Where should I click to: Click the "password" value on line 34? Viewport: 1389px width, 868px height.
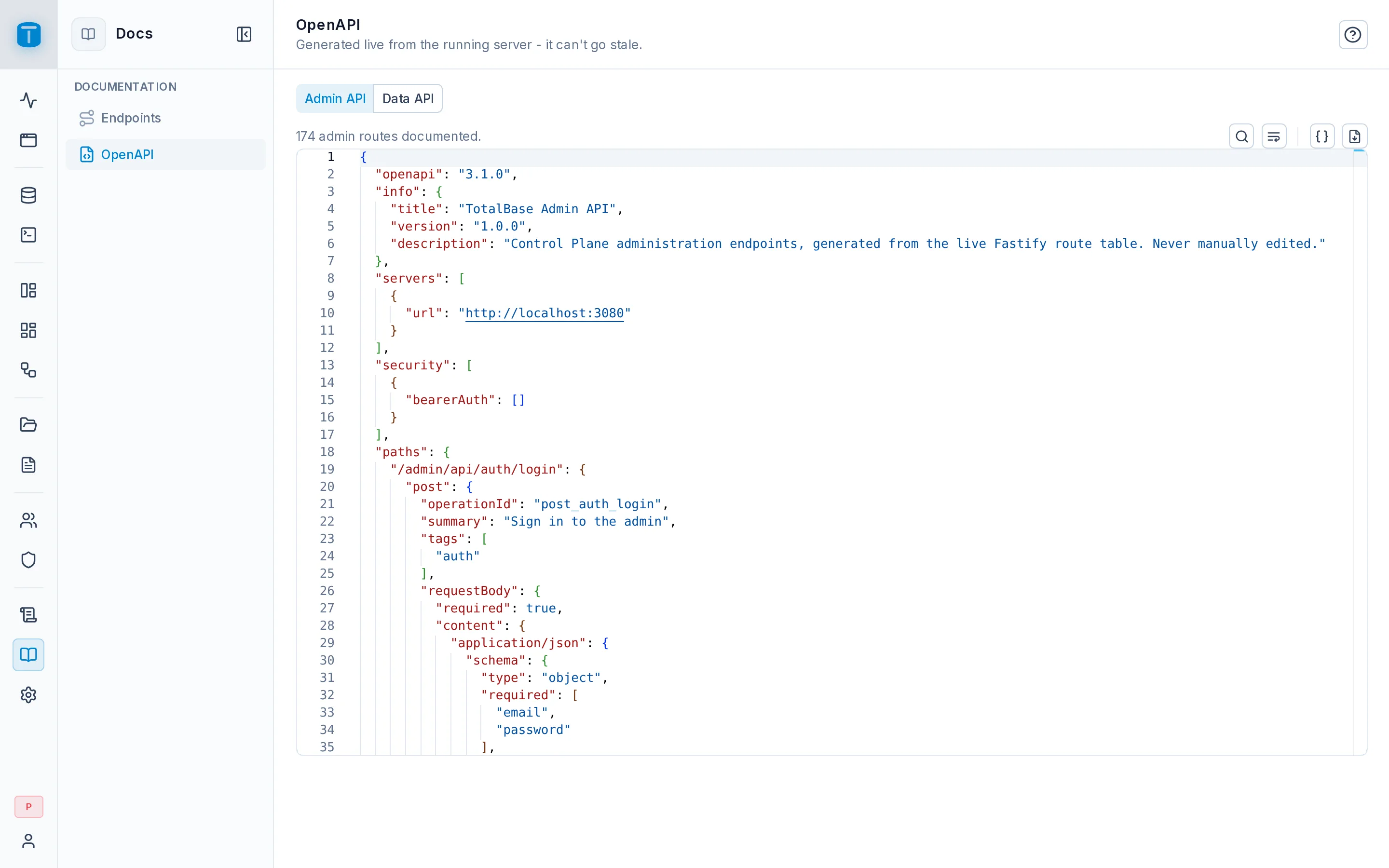(533, 730)
